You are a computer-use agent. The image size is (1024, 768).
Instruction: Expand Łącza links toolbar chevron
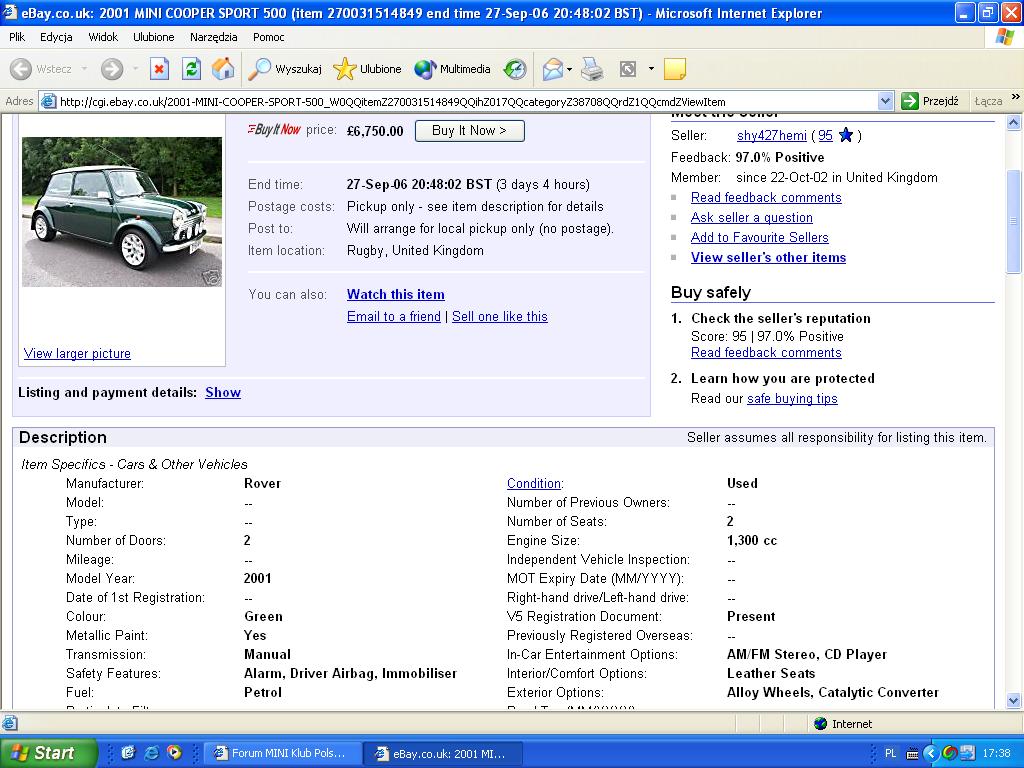1016,97
